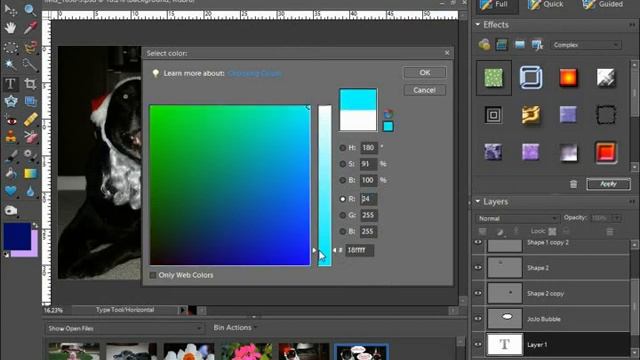Enable the Only Web Colors checkbox
640x360 pixels.
point(153,276)
